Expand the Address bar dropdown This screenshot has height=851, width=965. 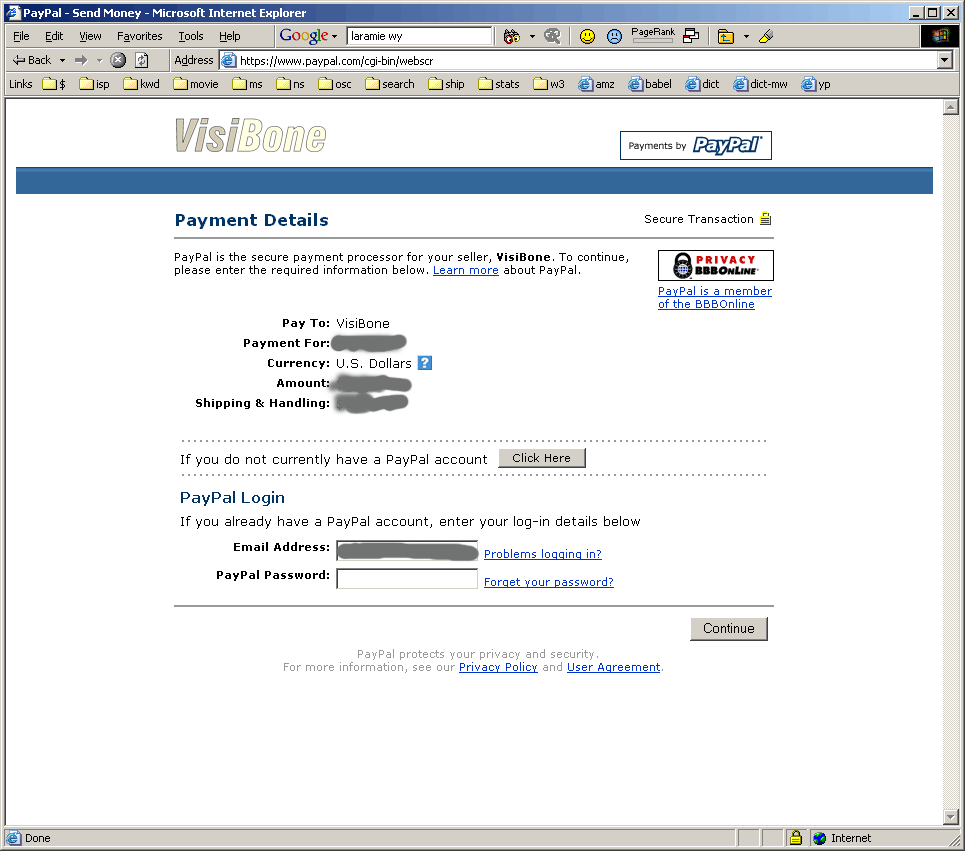[945, 60]
